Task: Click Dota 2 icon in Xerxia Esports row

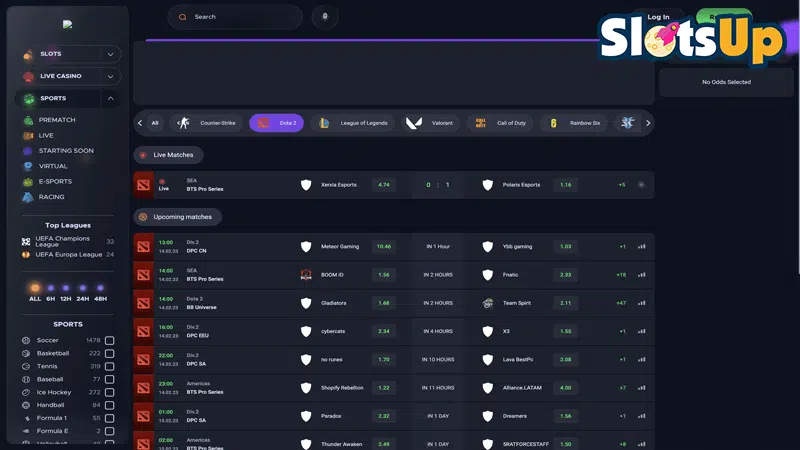Action: pos(143,185)
